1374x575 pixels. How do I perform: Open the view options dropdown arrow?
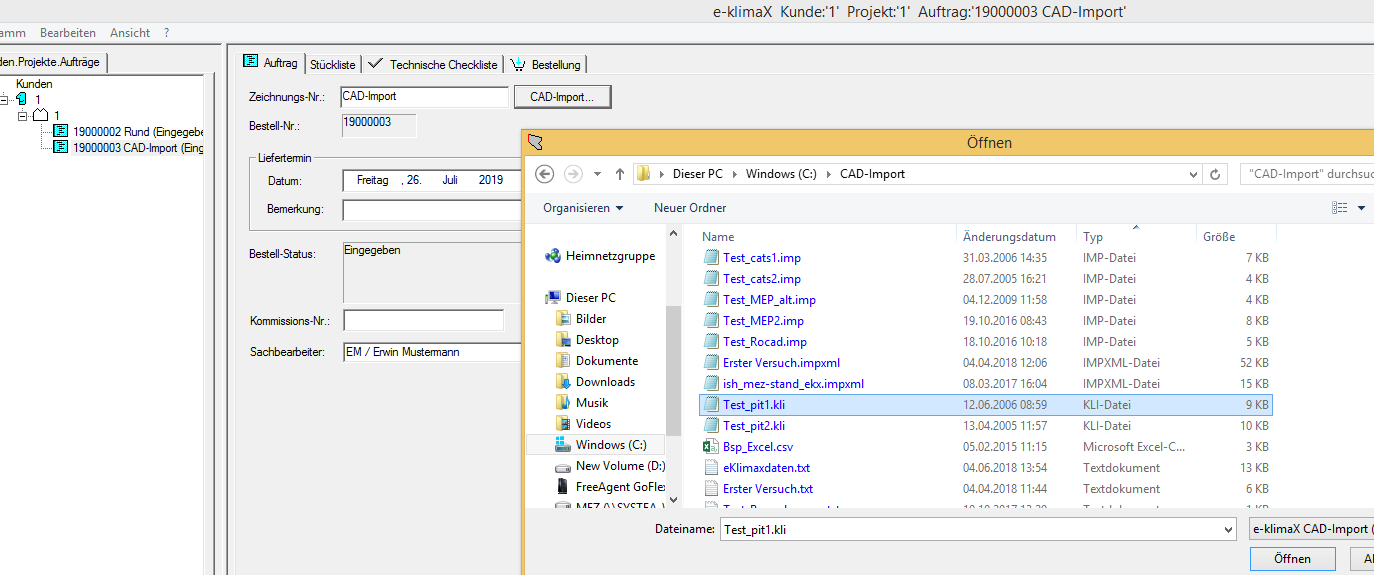[x=1361, y=208]
